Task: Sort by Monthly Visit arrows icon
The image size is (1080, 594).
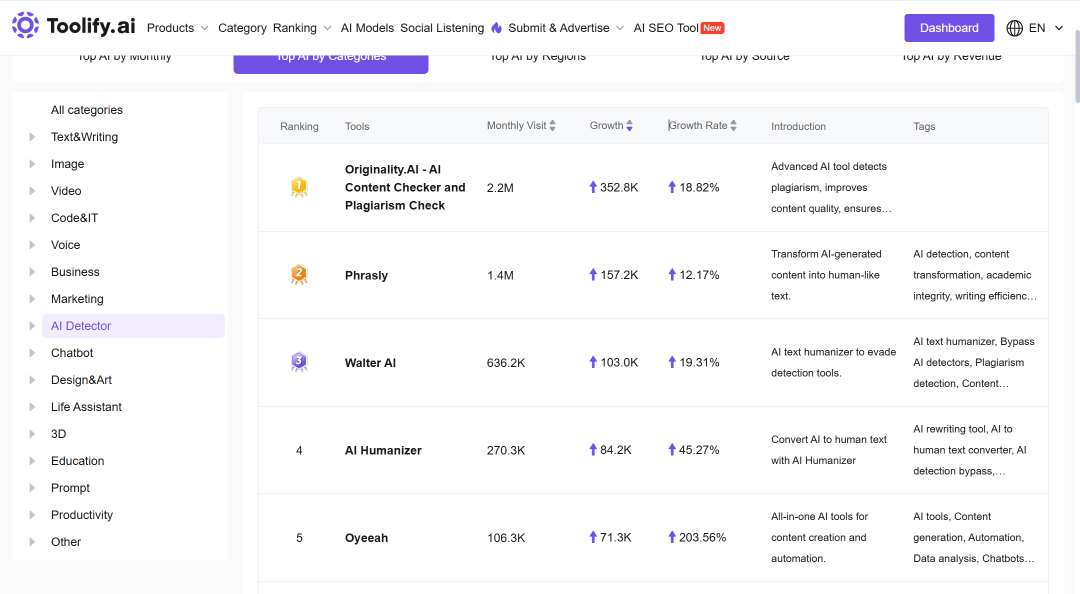Action: pos(552,125)
